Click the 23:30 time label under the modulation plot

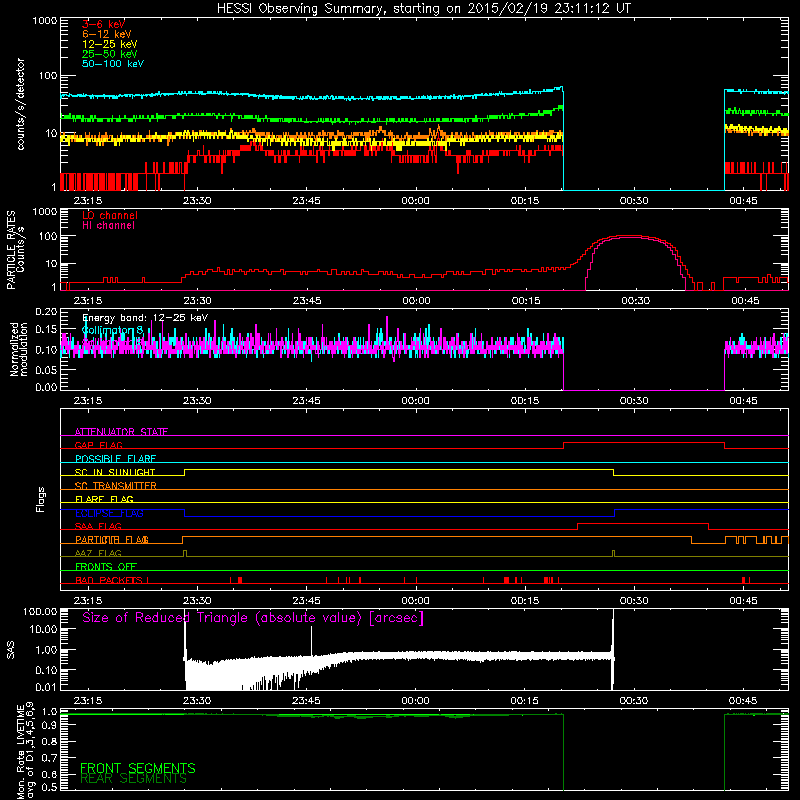point(197,401)
